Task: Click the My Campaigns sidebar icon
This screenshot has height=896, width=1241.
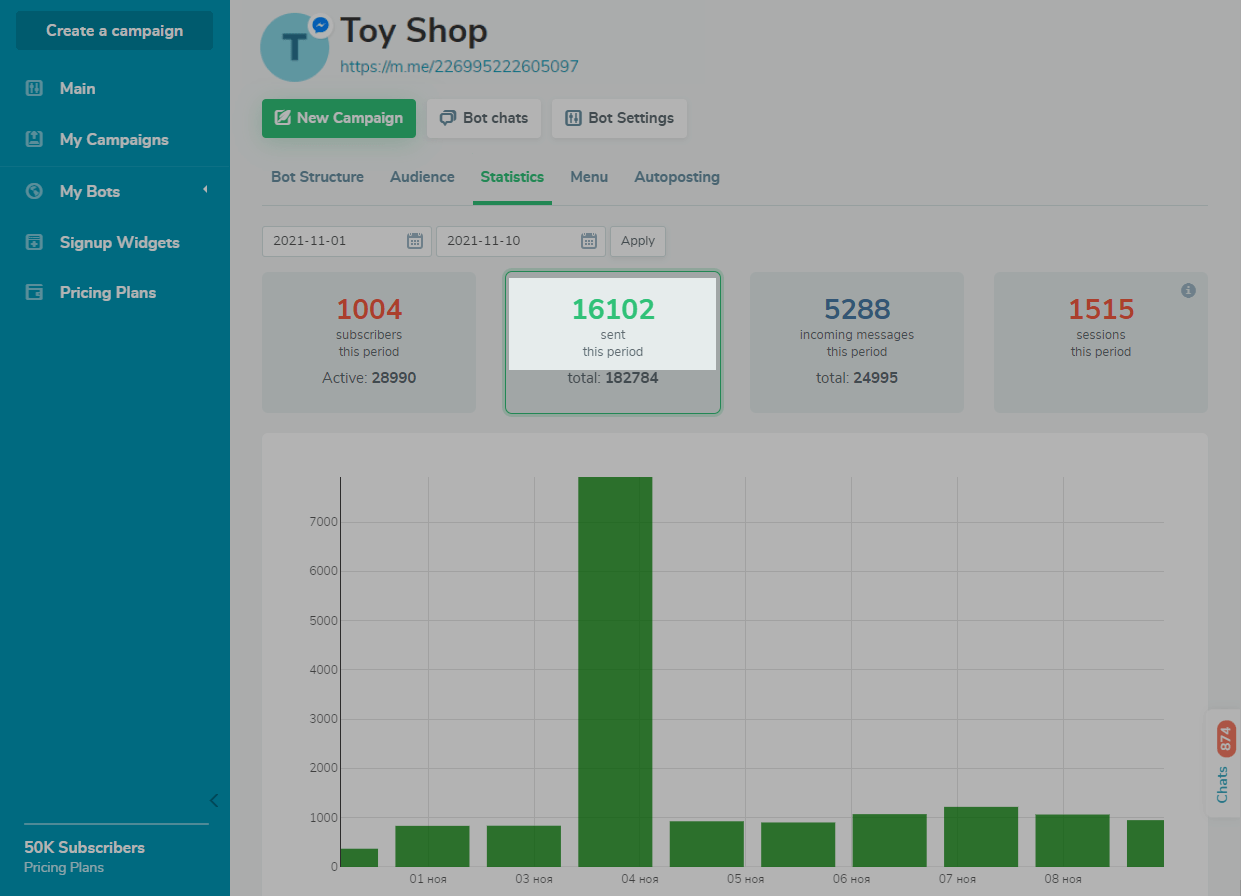Action: click(34, 140)
